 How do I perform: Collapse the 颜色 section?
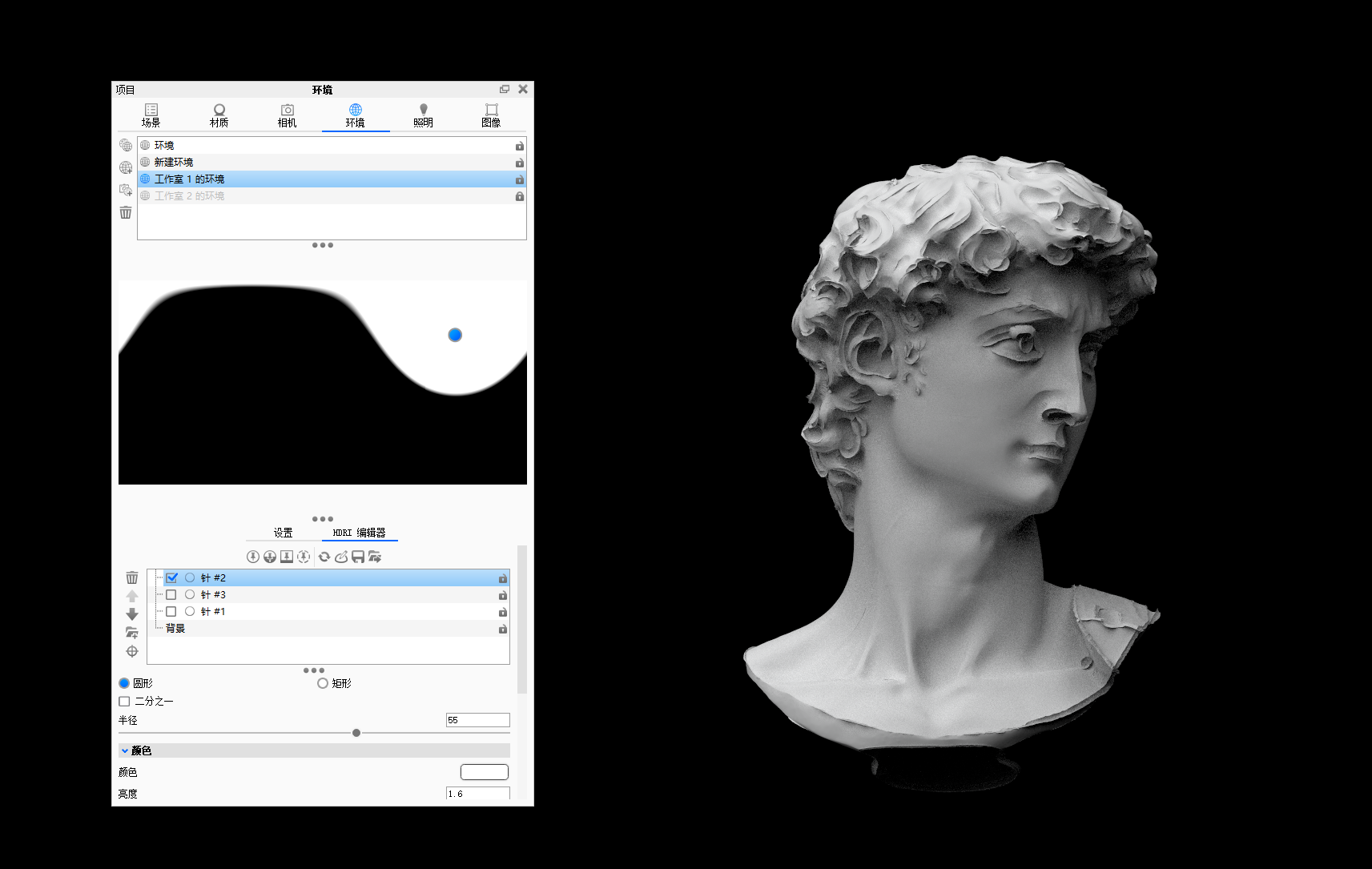(x=125, y=750)
